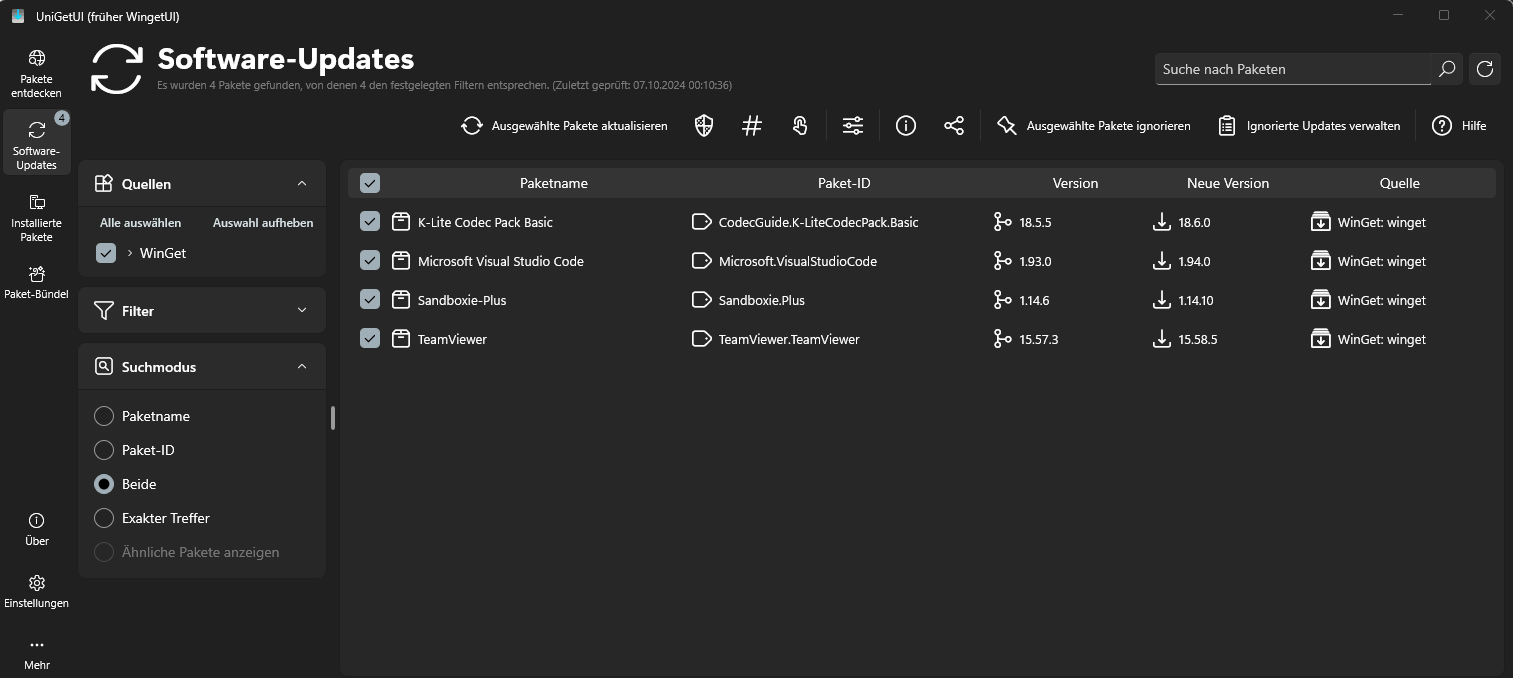Viewport: 1513px width, 678px height.
Task: Click the Microsoft.VisualStudioCode package ID text
Action: tap(798, 261)
